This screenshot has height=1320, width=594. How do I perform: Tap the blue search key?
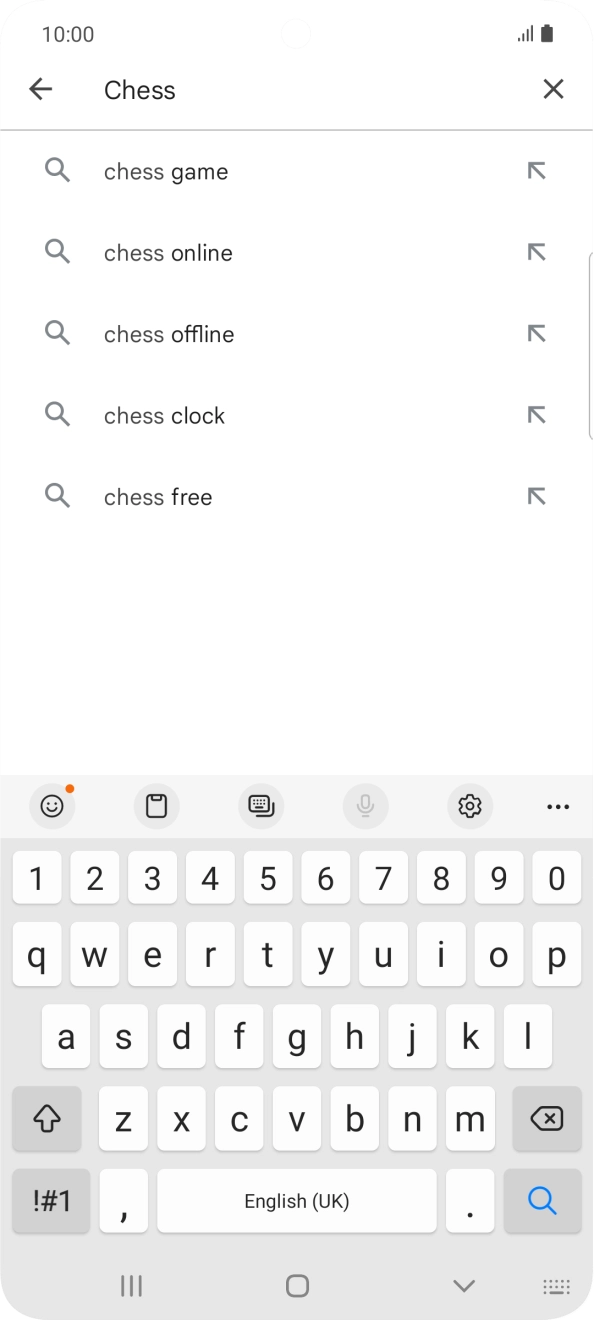coord(543,1201)
